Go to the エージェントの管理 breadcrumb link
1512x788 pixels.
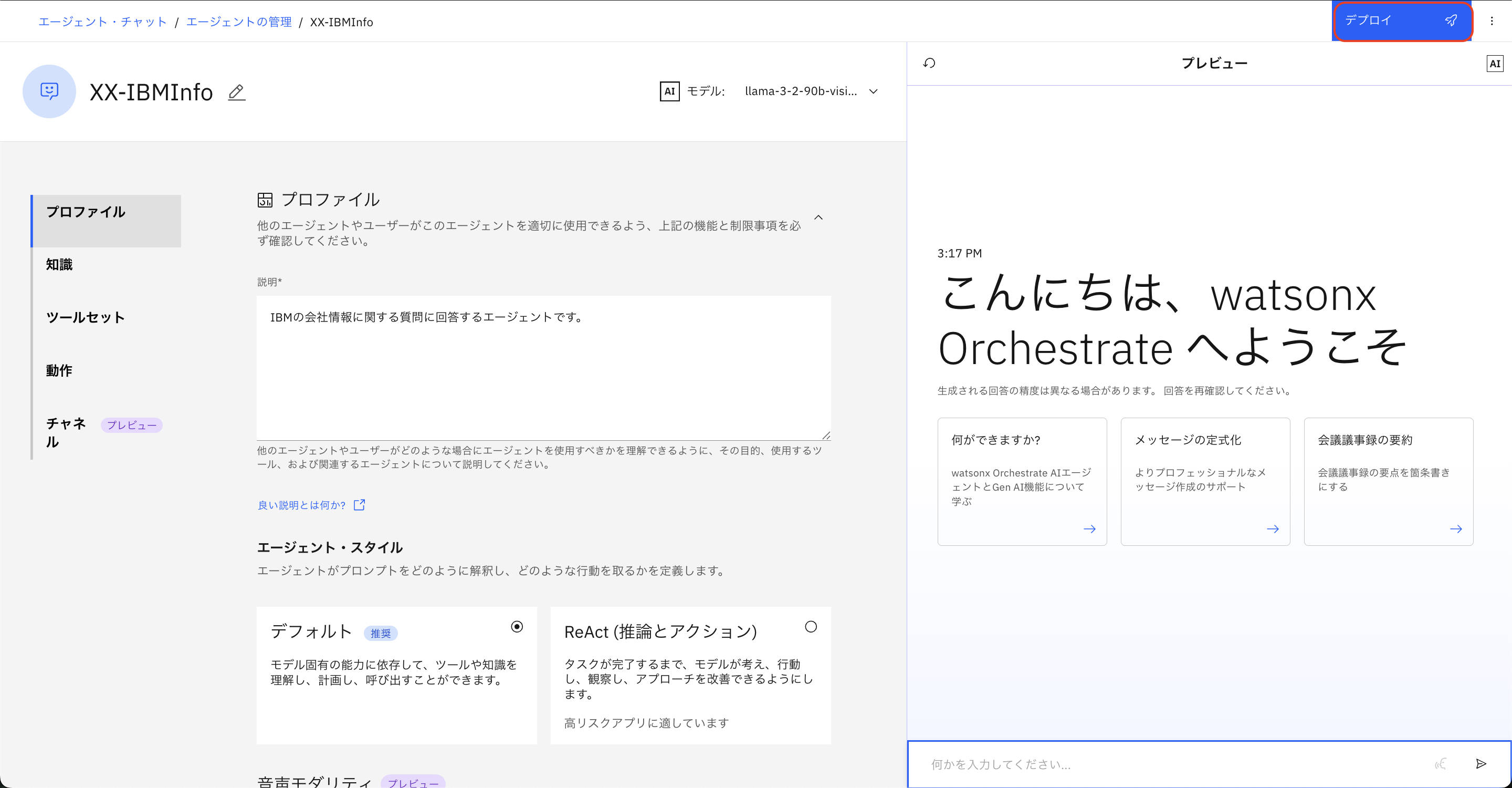pos(238,22)
